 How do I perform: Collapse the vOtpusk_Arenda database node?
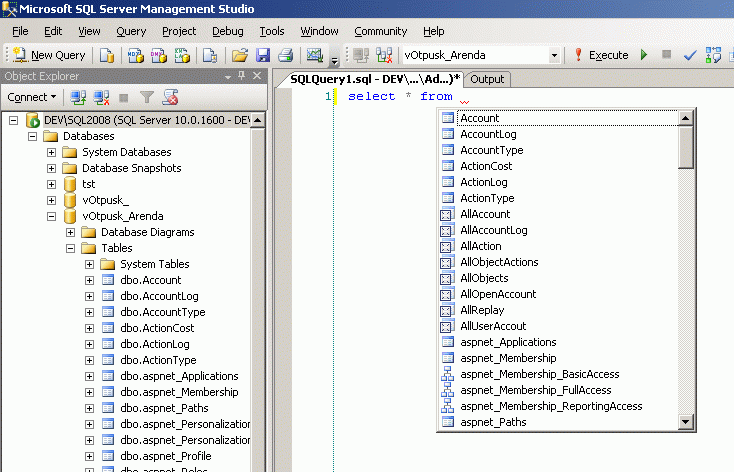tap(51, 216)
